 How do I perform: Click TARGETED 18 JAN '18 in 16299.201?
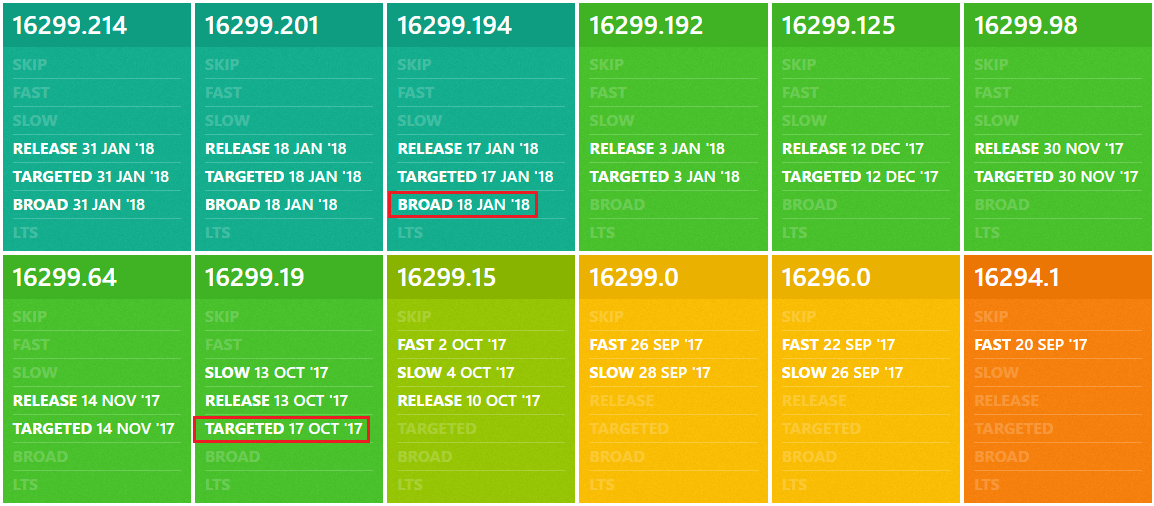pyautogui.click(x=283, y=177)
